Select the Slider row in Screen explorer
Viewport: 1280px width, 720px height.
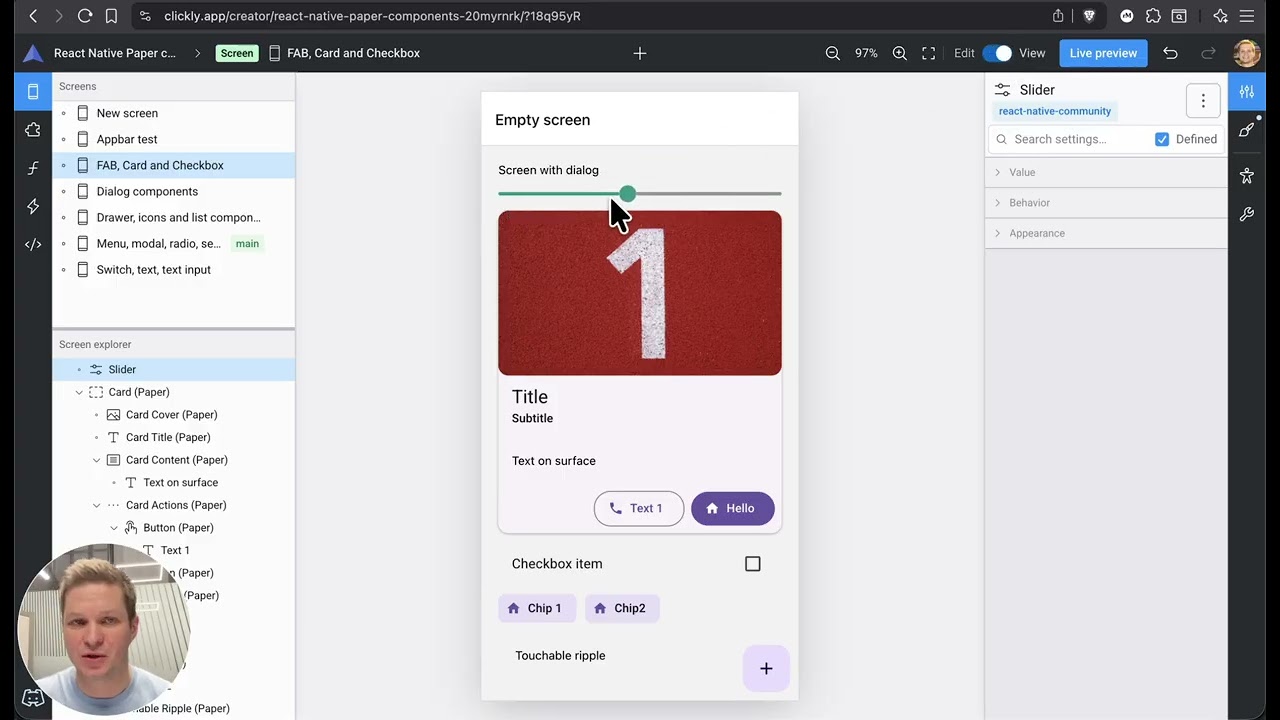[174, 369]
